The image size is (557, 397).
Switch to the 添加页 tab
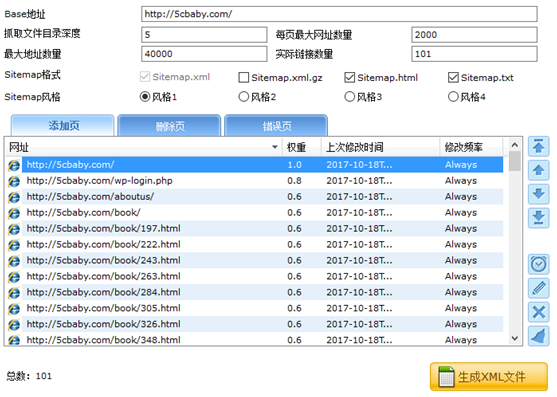click(x=63, y=126)
